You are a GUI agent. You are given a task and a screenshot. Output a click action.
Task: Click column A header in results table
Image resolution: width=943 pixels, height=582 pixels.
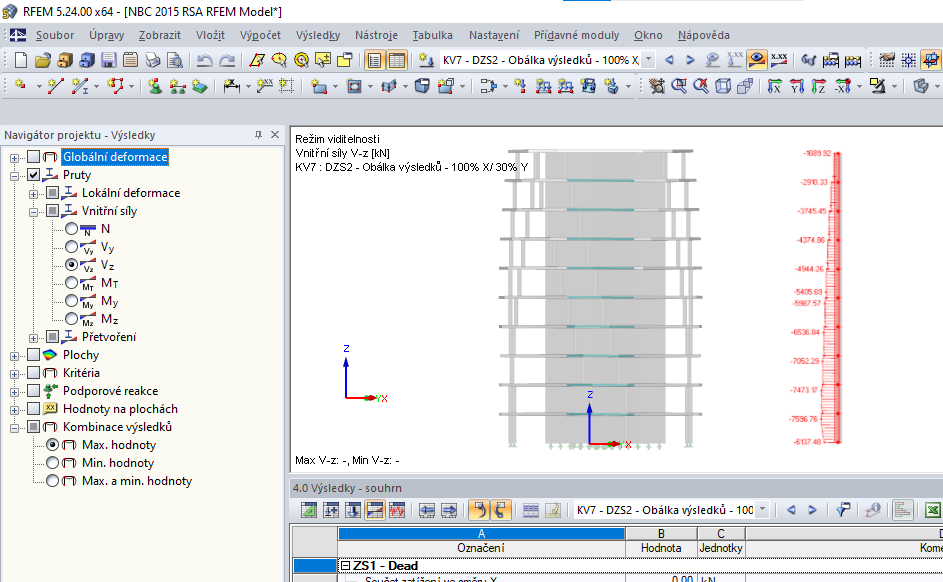coord(481,533)
